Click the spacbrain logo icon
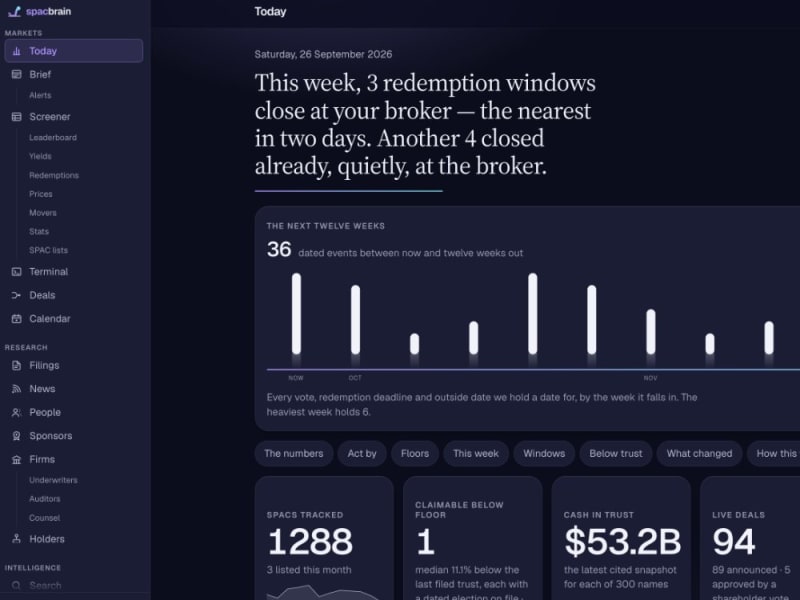Screen dimensions: 800x600 [x=15, y=11]
